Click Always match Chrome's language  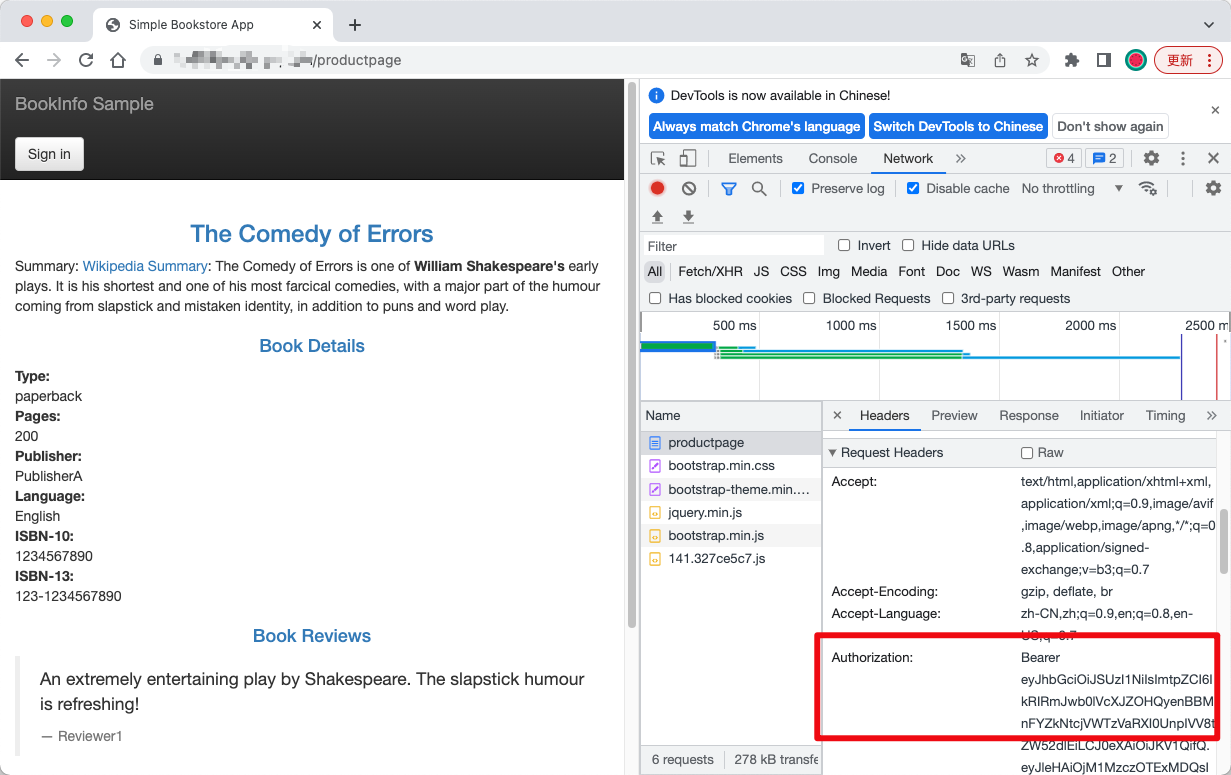[756, 126]
